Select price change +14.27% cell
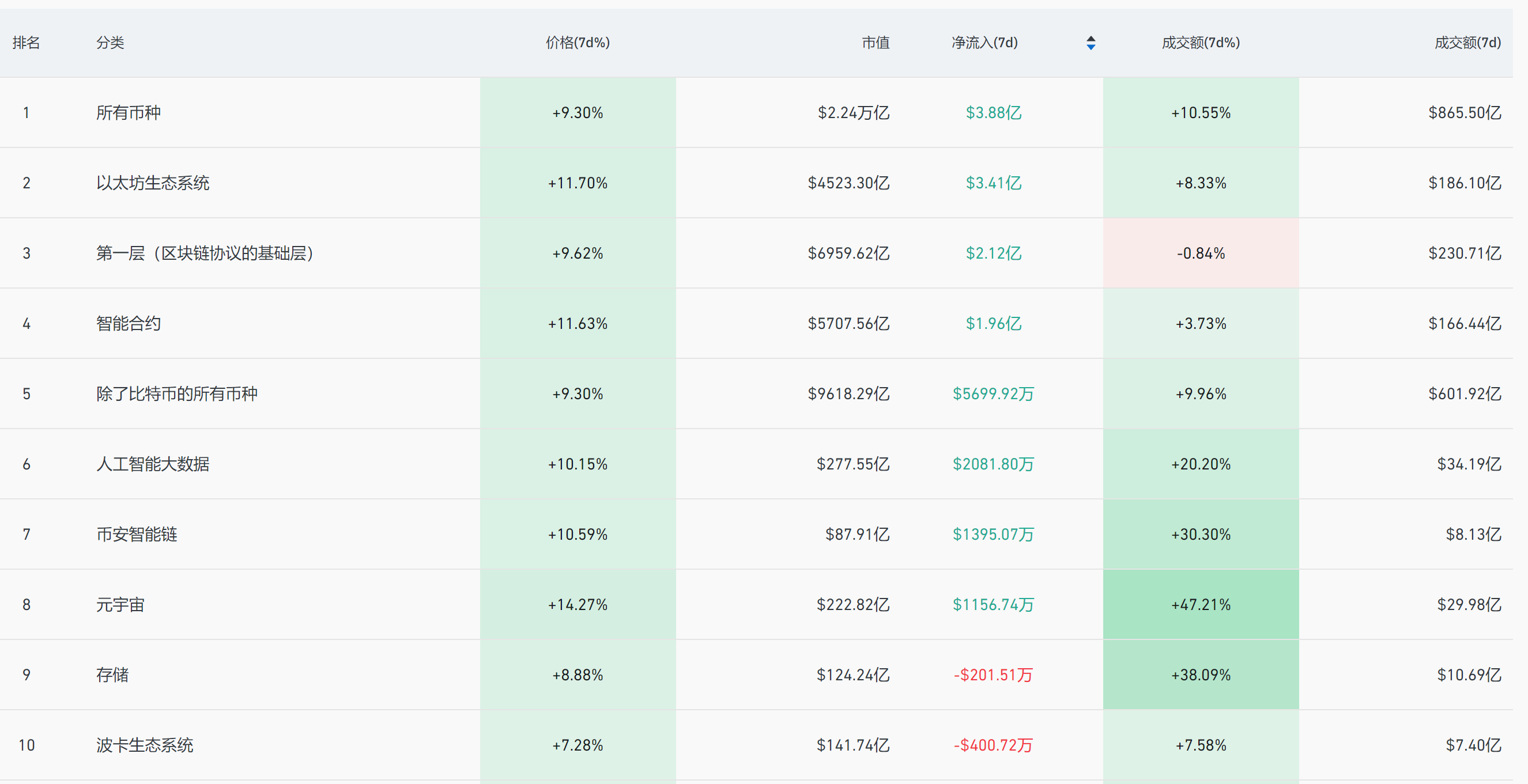1528x784 pixels. pos(578,604)
